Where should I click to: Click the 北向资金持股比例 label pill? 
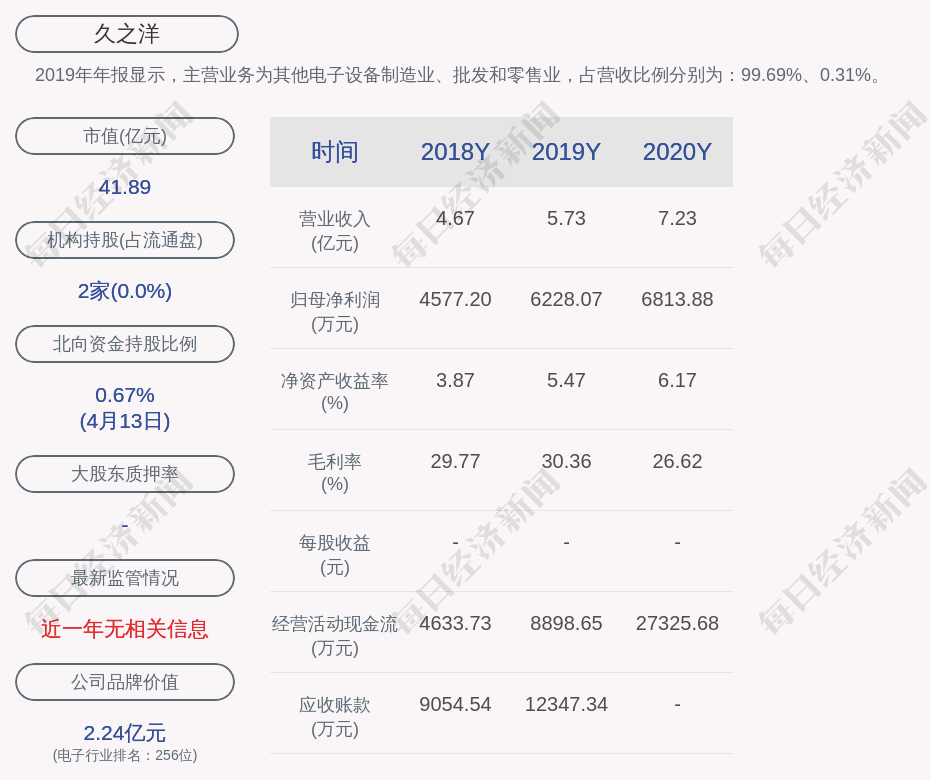click(125, 343)
